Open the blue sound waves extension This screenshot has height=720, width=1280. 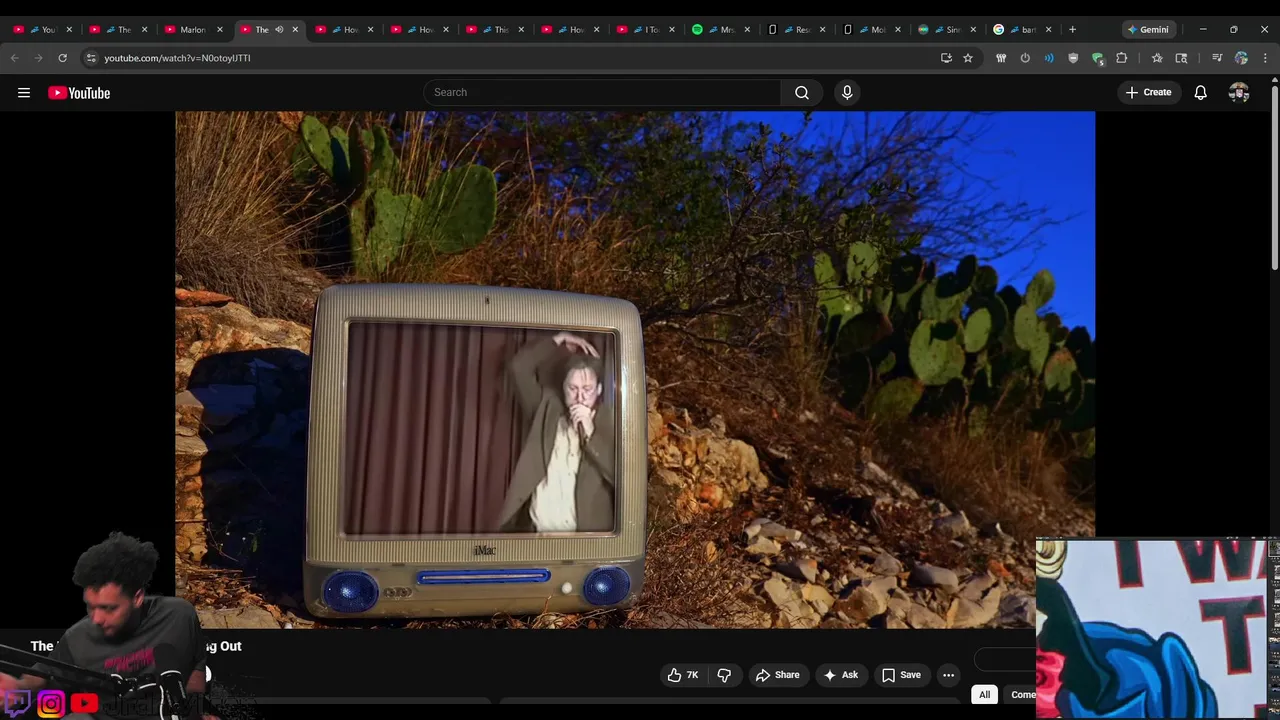tap(1049, 58)
